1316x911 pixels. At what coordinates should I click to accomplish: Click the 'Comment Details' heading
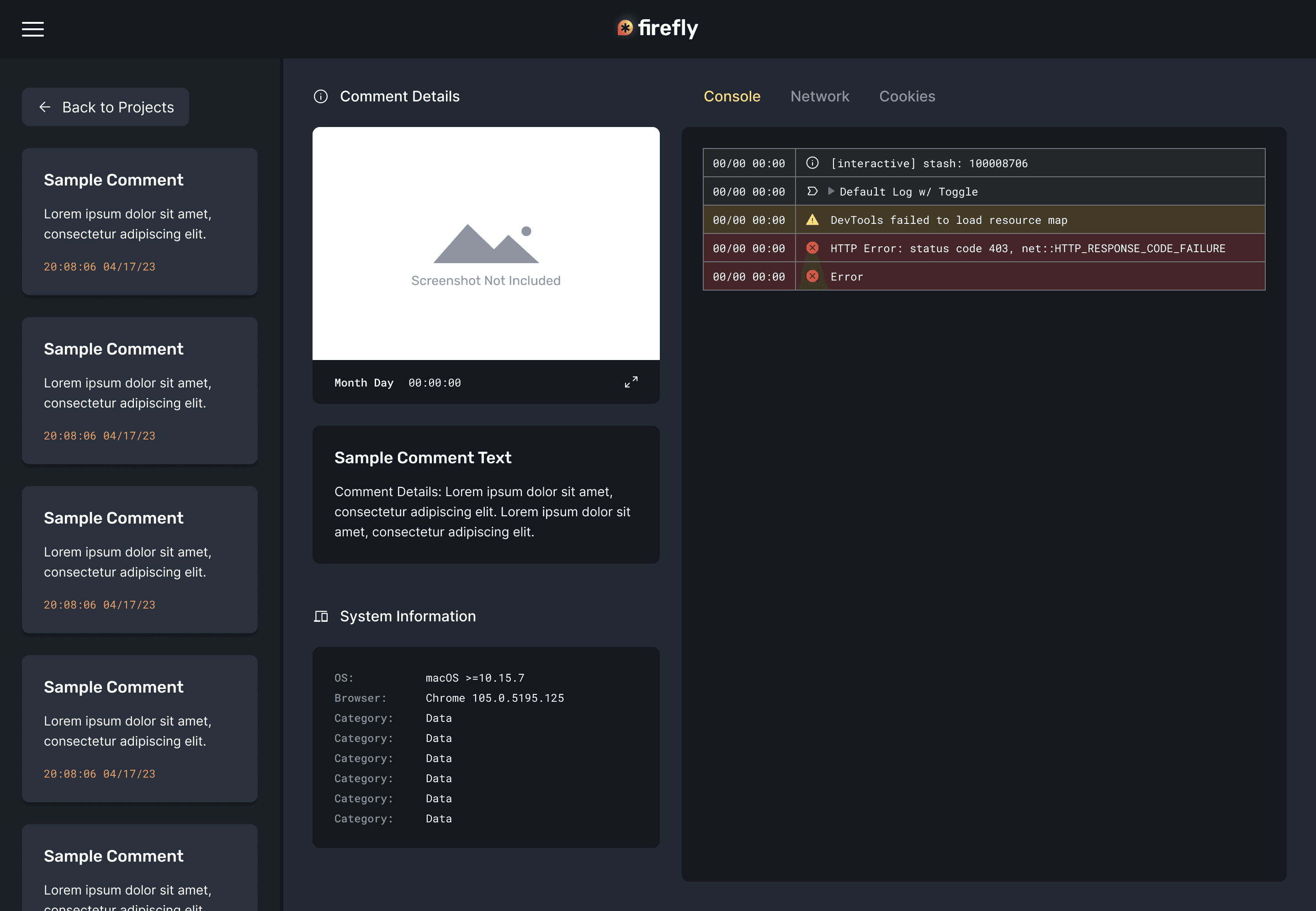click(400, 96)
